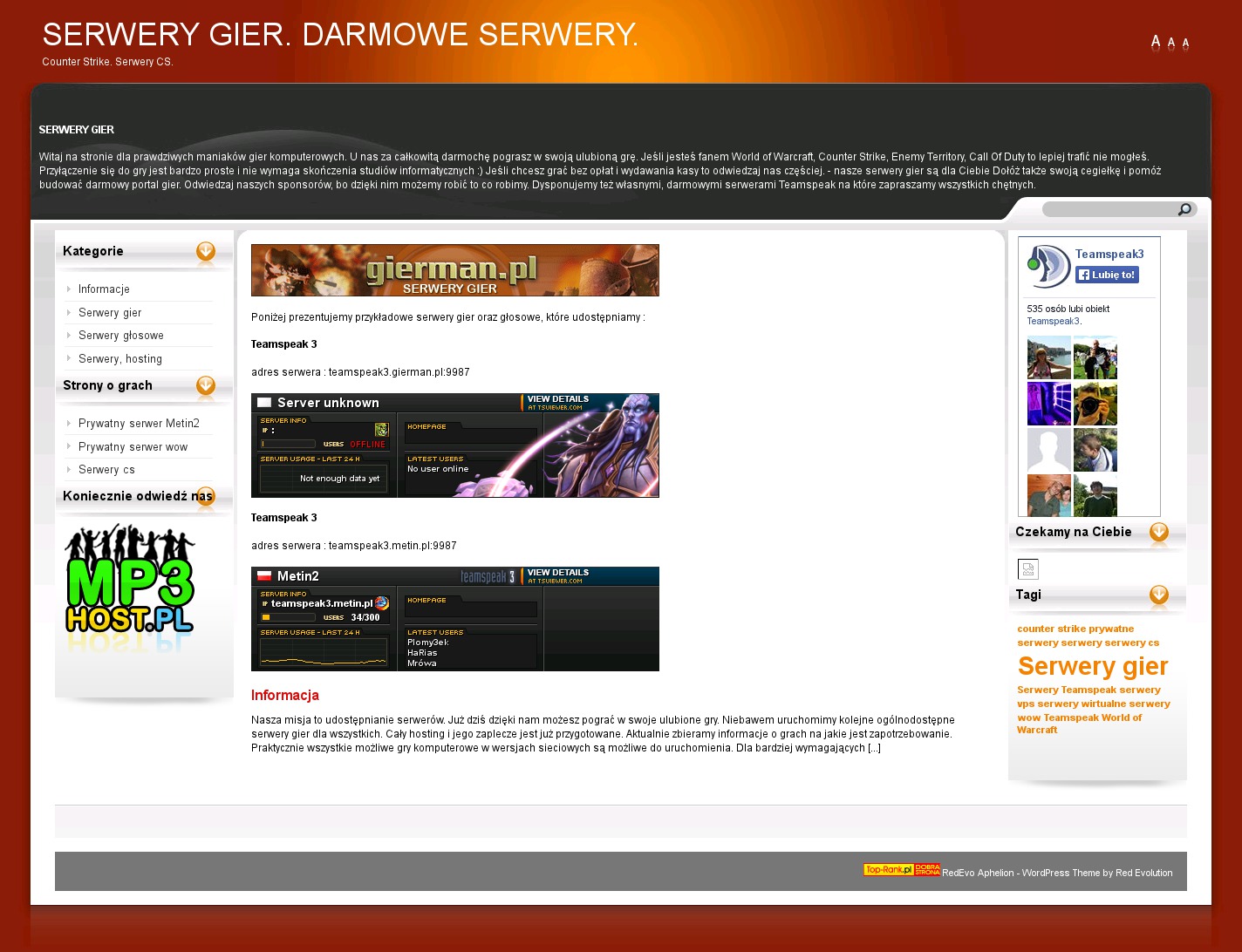Select the smallest A font size icon
This screenshot has width=1242, height=952.
(1185, 43)
